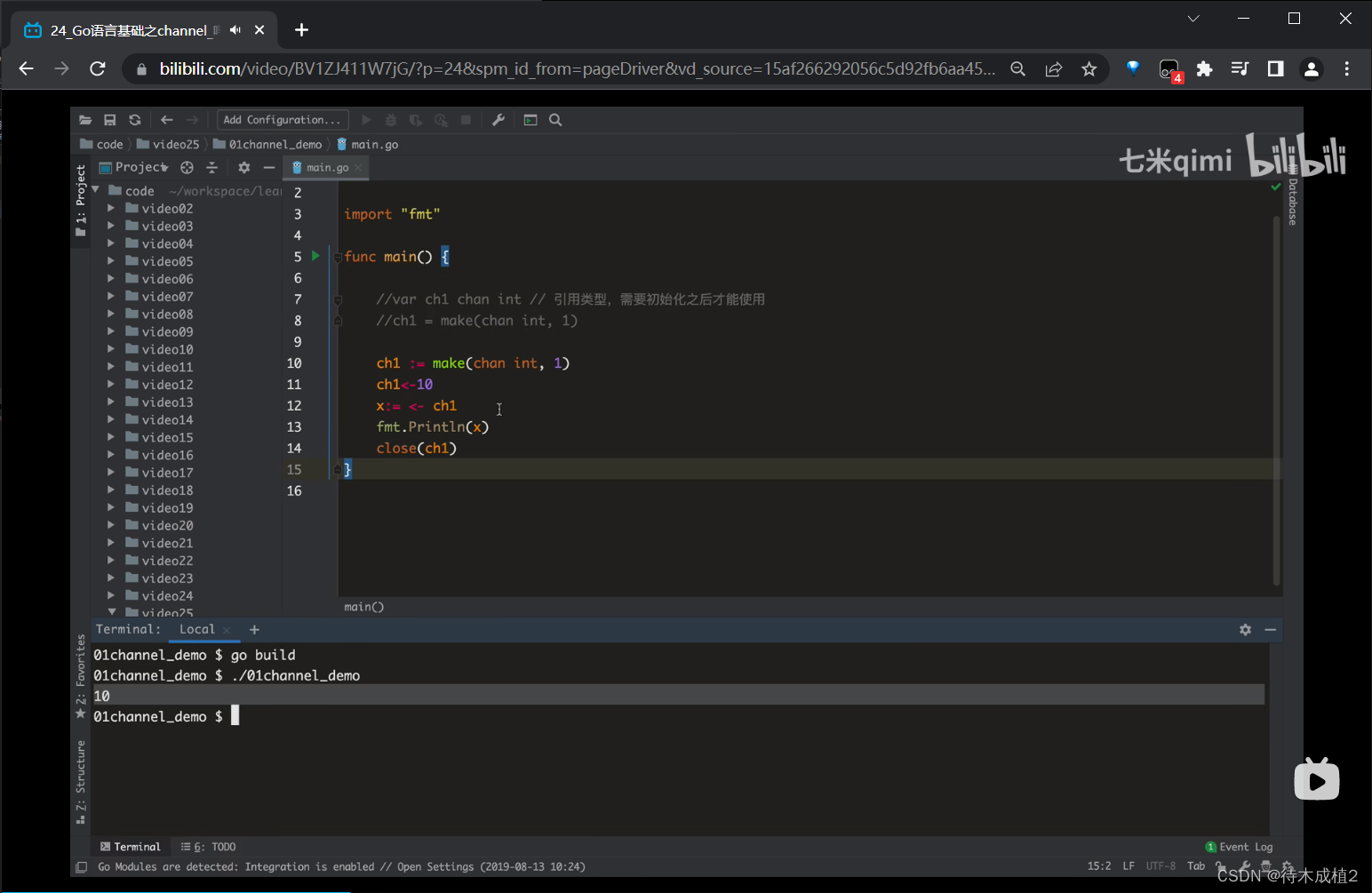The width and height of the screenshot is (1372, 893).
Task: Click the LF line separator status entry
Action: tap(1129, 866)
